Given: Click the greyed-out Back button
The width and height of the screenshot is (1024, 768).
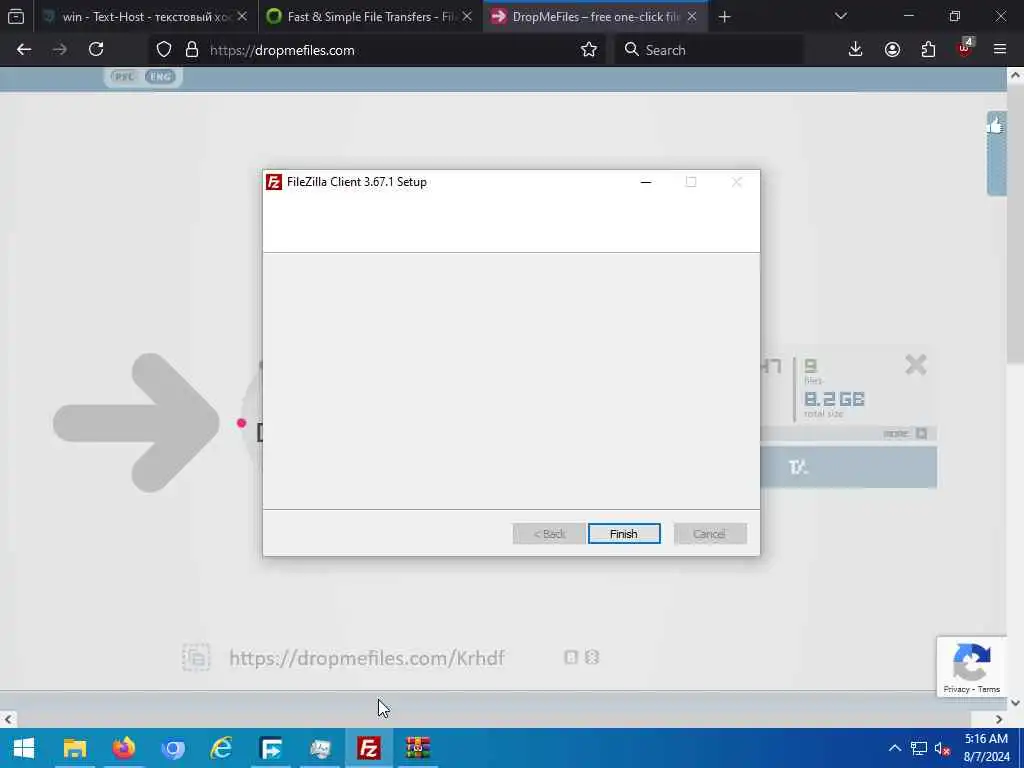Looking at the screenshot, I should [x=549, y=534].
